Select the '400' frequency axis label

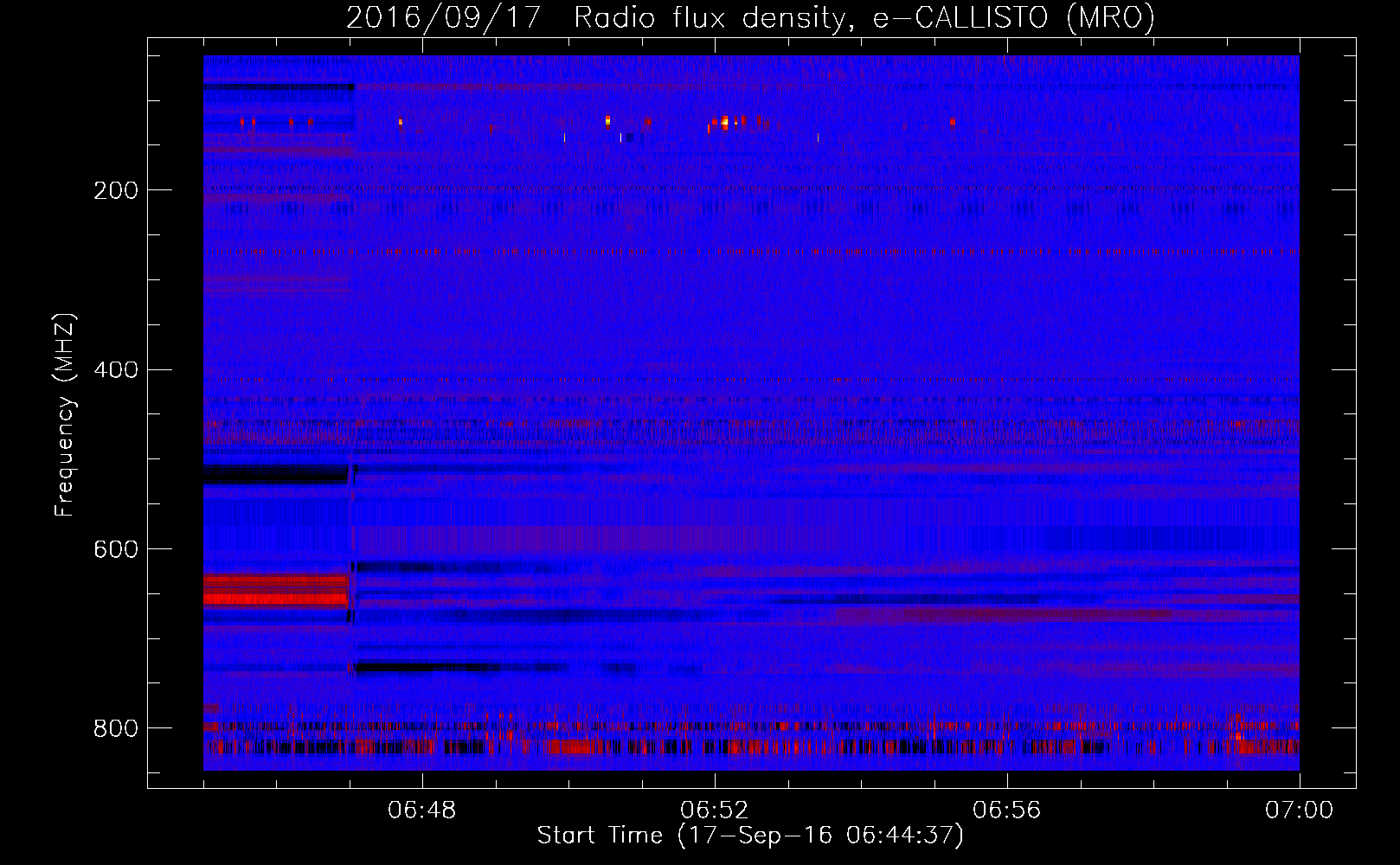pos(116,370)
